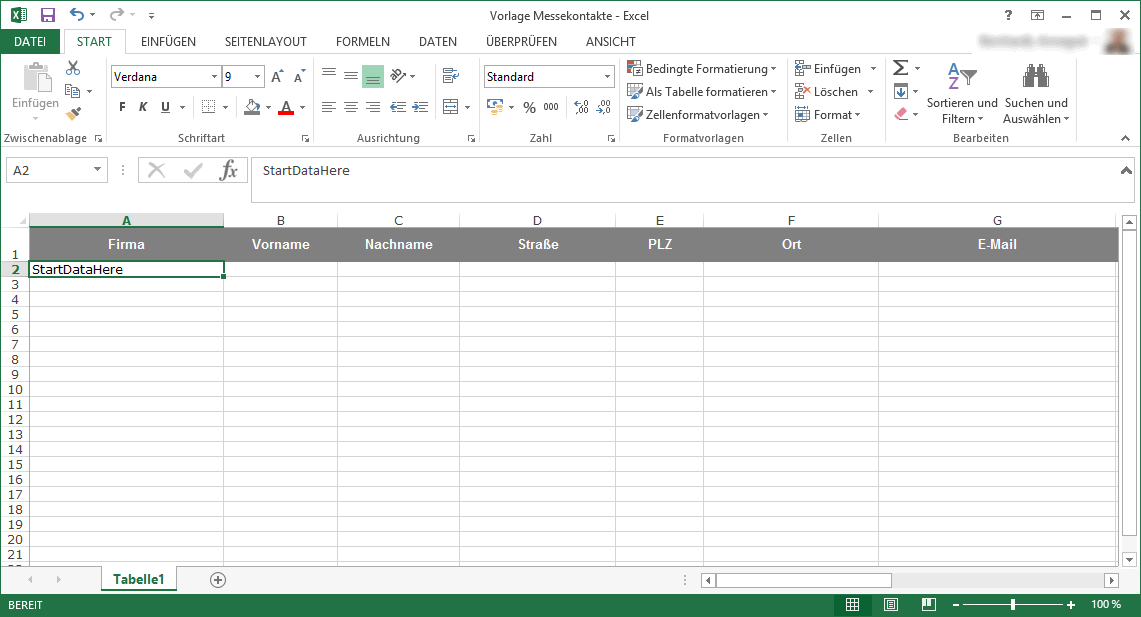The image size is (1141, 617).
Task: Switch to page layout view in status bar
Action: tap(890, 604)
